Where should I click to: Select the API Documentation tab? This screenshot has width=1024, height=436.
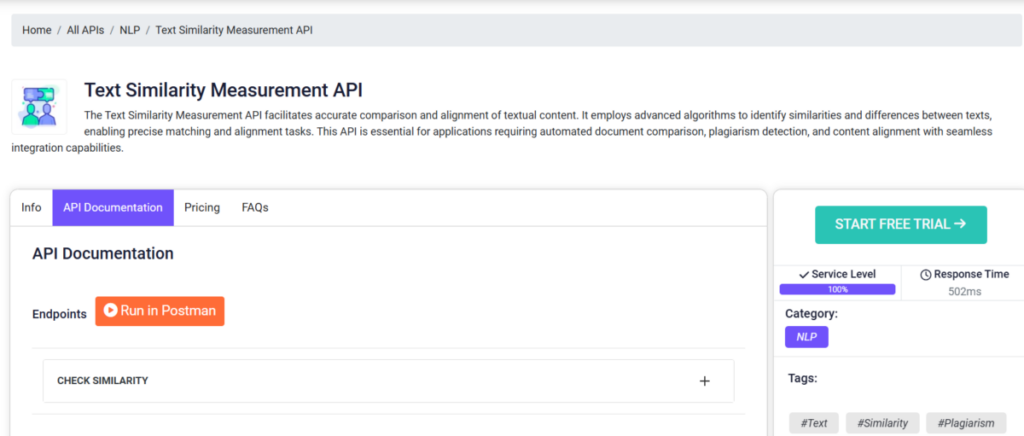[113, 208]
